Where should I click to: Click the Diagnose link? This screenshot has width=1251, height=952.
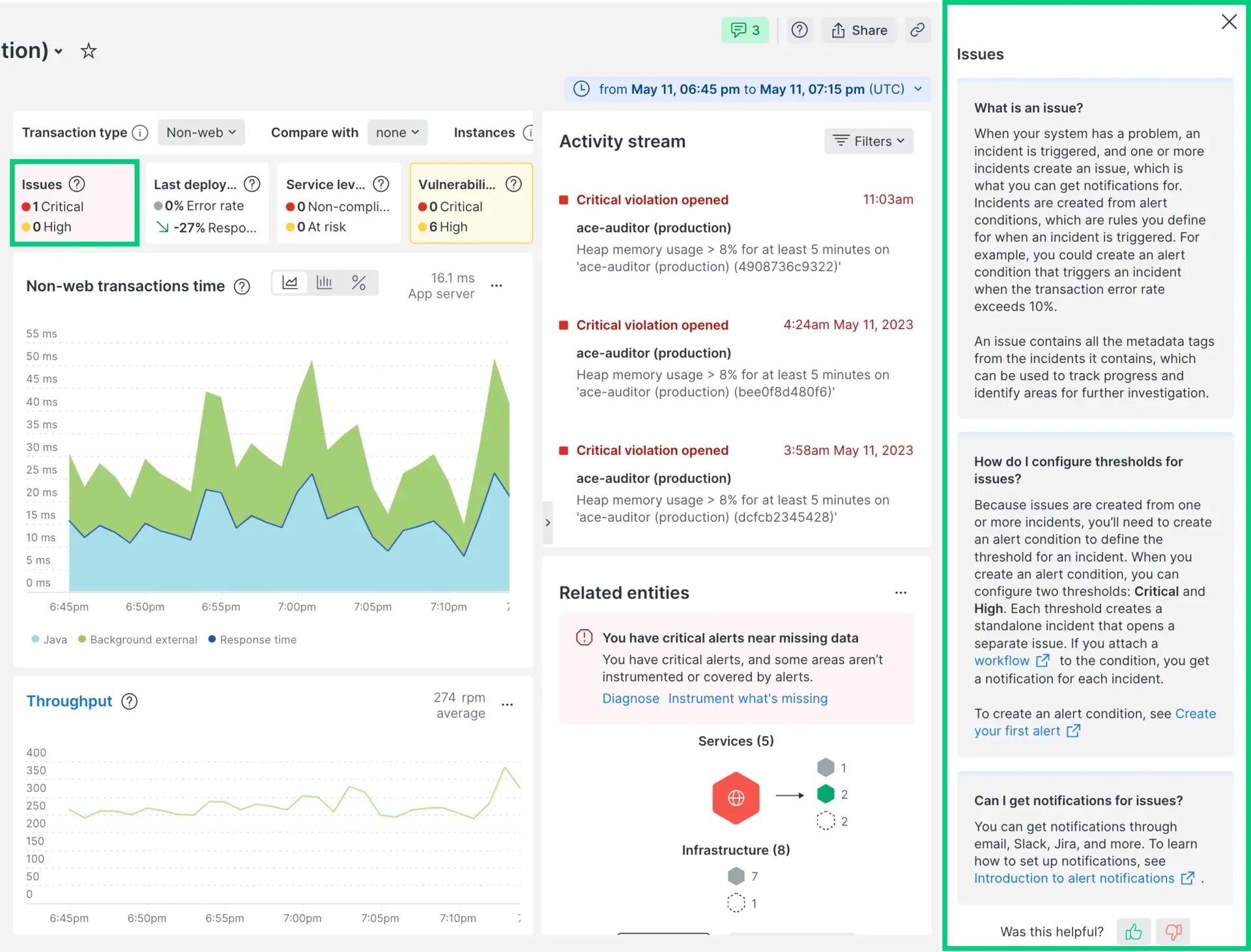[x=630, y=699]
